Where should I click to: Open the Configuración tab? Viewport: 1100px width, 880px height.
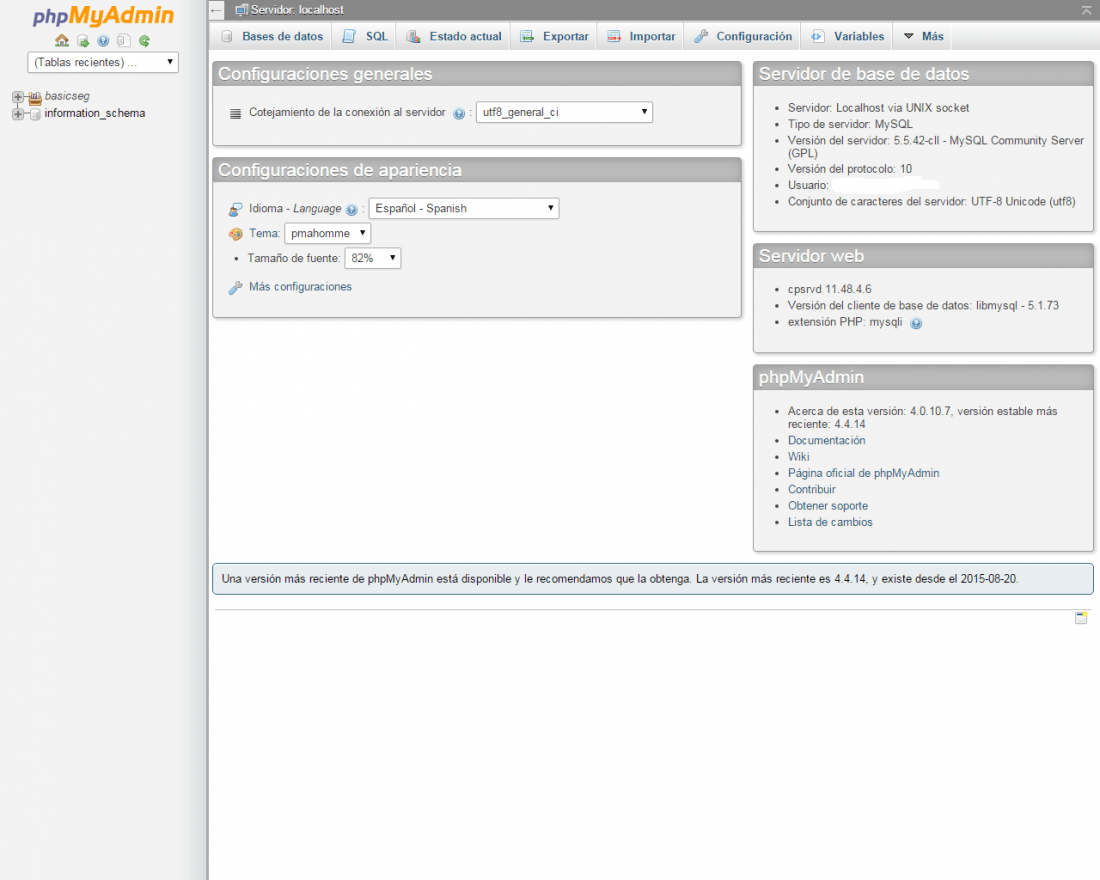[743, 36]
